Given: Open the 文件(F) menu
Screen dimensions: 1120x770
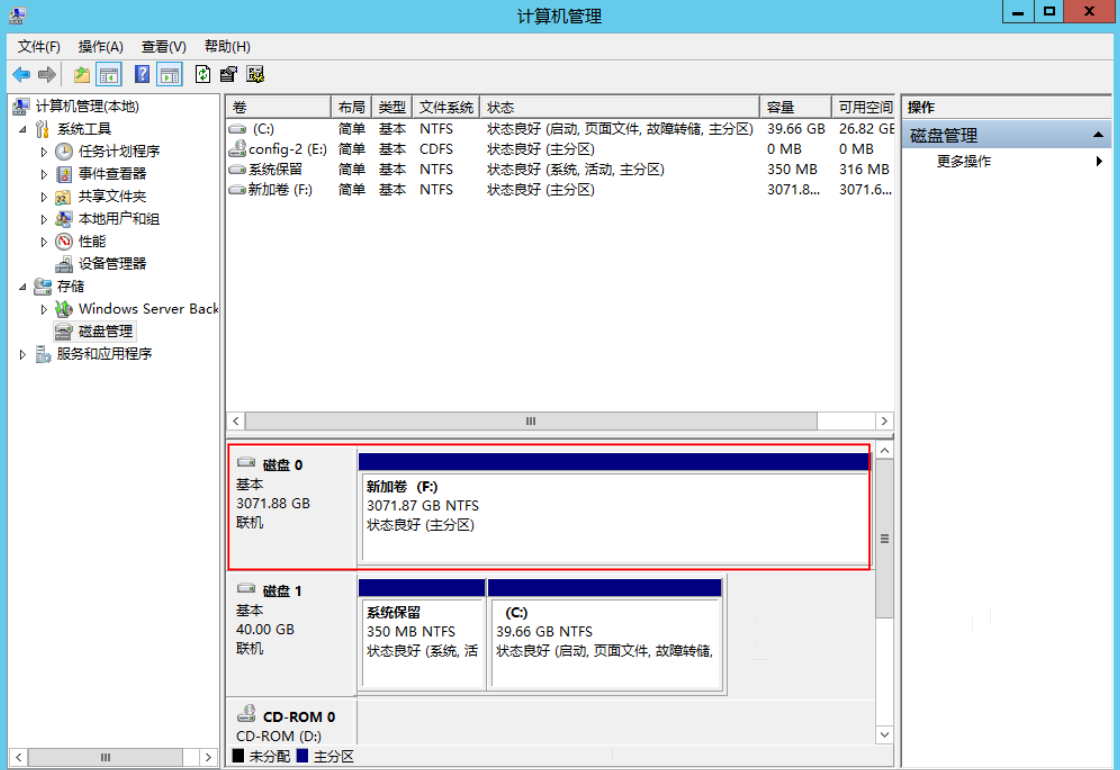Looking at the screenshot, I should tap(39, 46).
